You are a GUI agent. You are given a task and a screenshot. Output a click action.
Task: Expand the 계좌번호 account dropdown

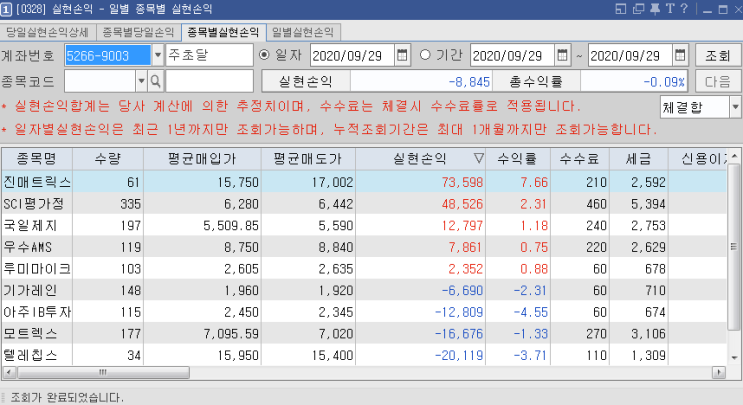tap(158, 55)
